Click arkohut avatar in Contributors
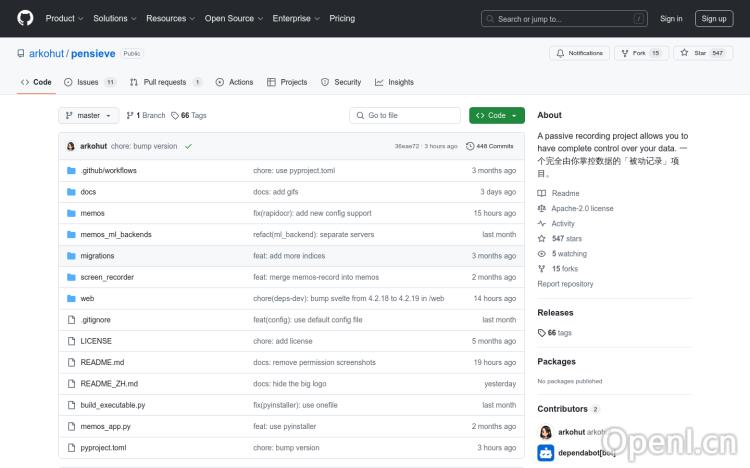This screenshot has height=468, width=750. click(546, 432)
